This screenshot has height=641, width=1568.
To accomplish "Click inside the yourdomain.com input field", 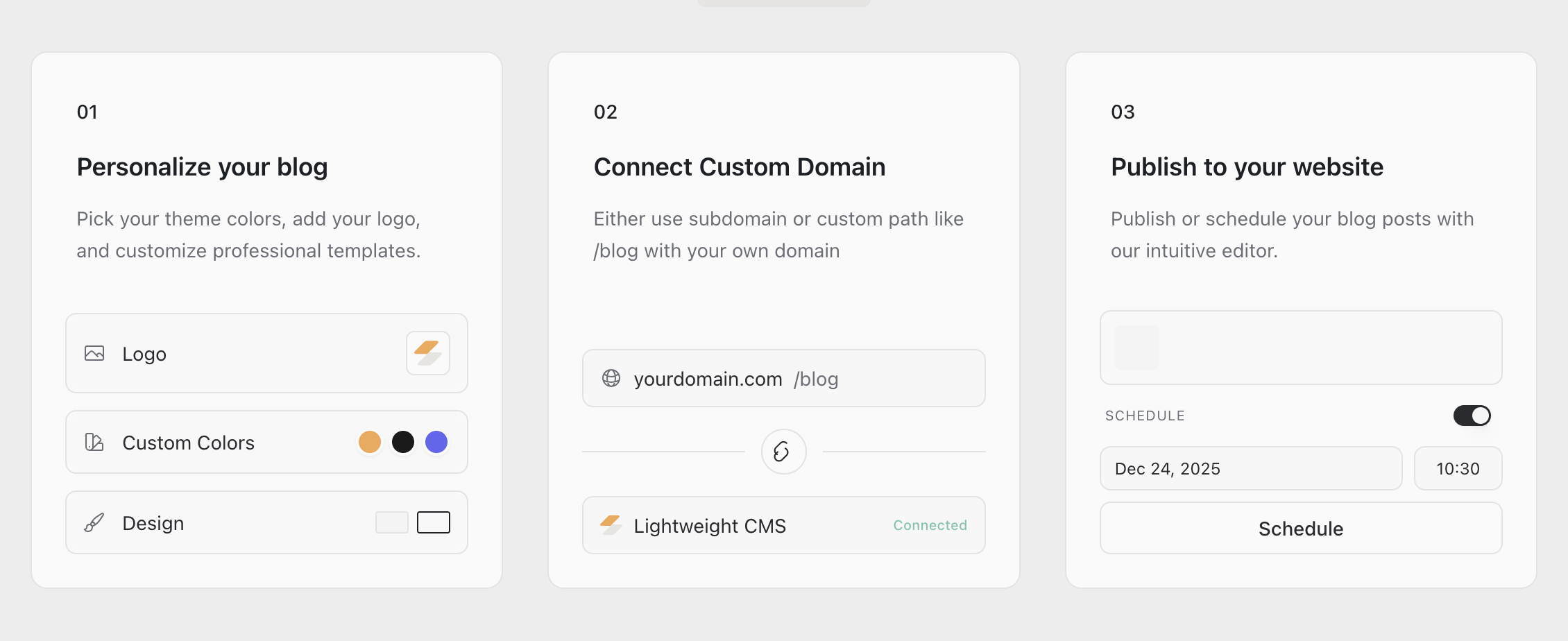I will pos(707,379).
